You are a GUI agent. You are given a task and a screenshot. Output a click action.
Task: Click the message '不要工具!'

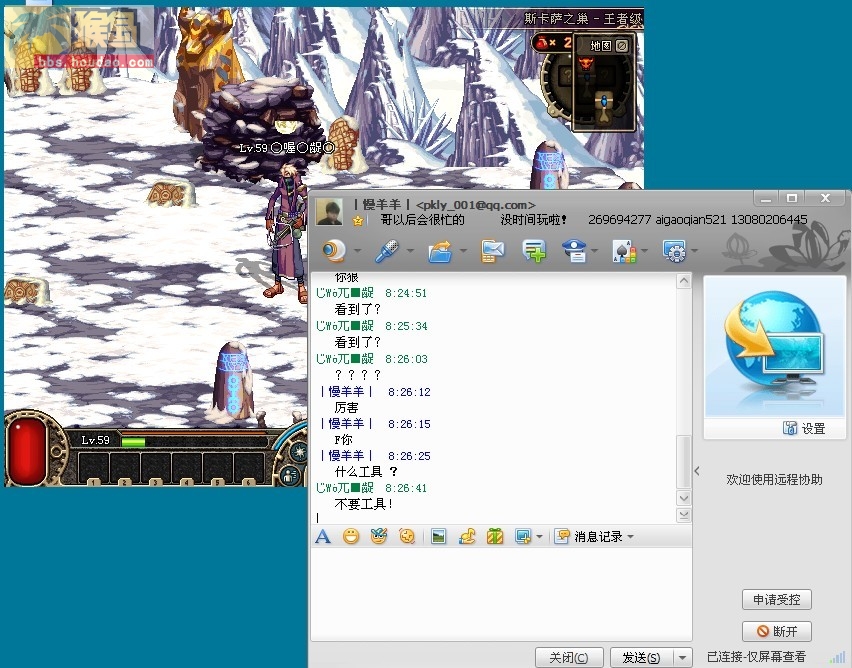pos(364,504)
